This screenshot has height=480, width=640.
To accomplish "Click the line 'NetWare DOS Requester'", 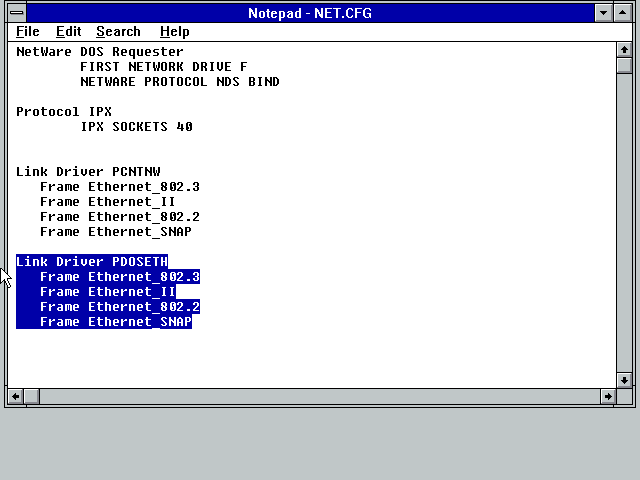I will [x=100, y=52].
